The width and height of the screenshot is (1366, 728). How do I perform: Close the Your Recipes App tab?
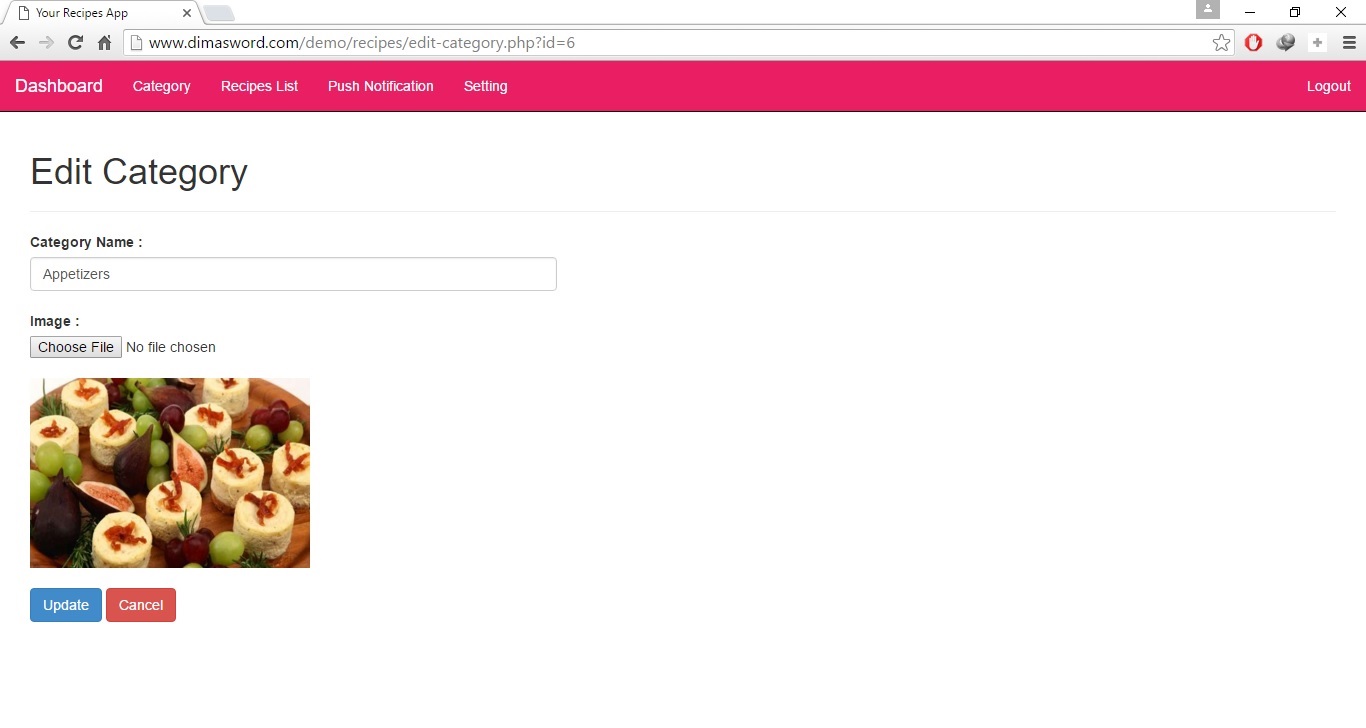click(187, 13)
